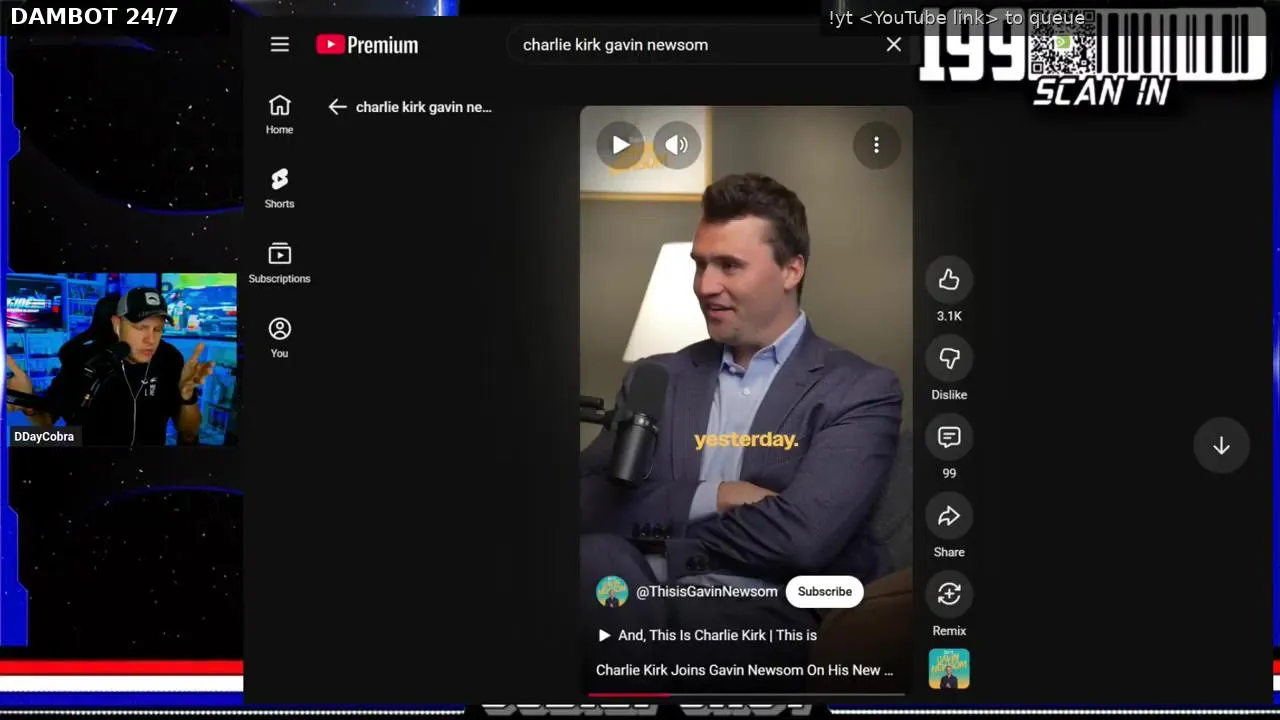Go back using the arrow beside search title
The image size is (1280, 720).
337,107
